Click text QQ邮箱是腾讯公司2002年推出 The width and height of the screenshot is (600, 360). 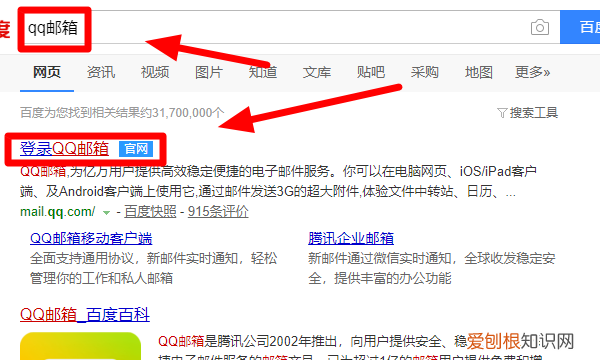[248, 341]
